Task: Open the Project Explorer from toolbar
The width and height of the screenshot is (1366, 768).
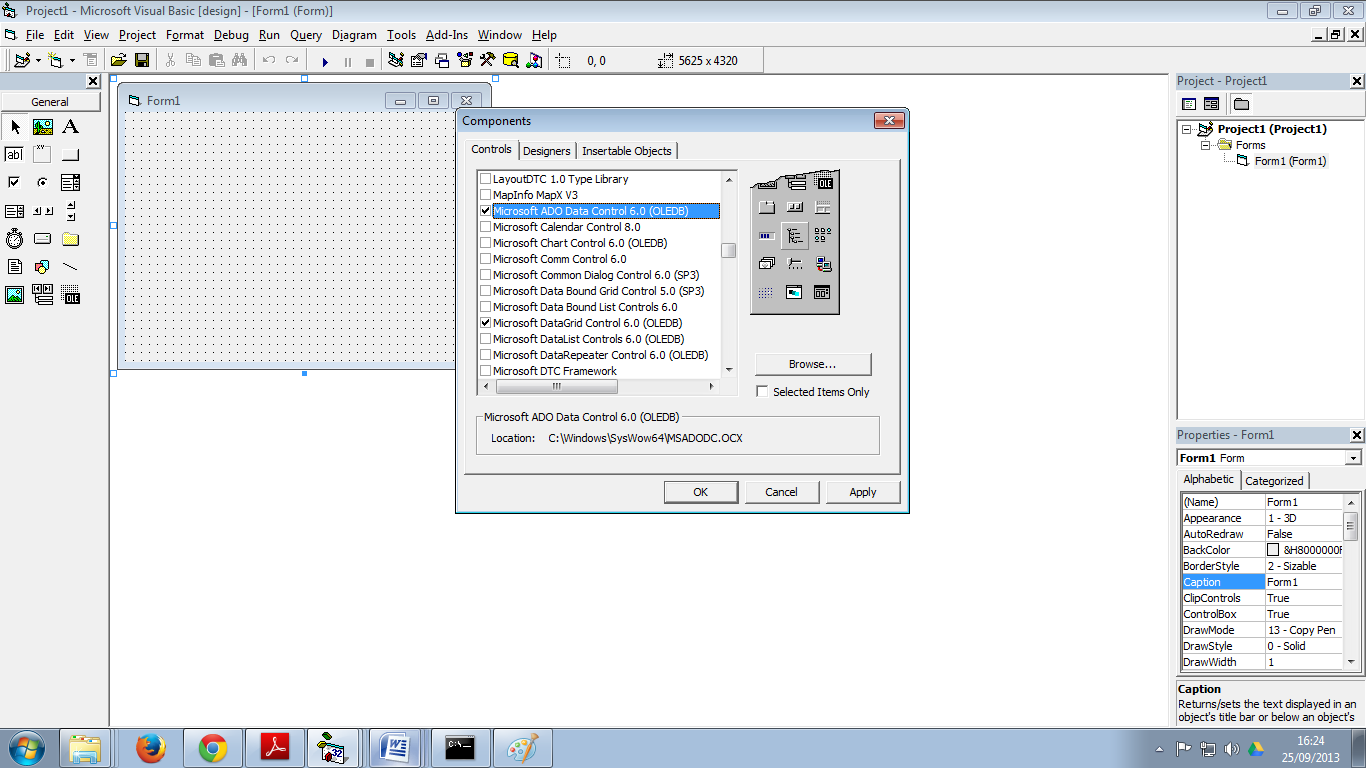Action: 396,61
